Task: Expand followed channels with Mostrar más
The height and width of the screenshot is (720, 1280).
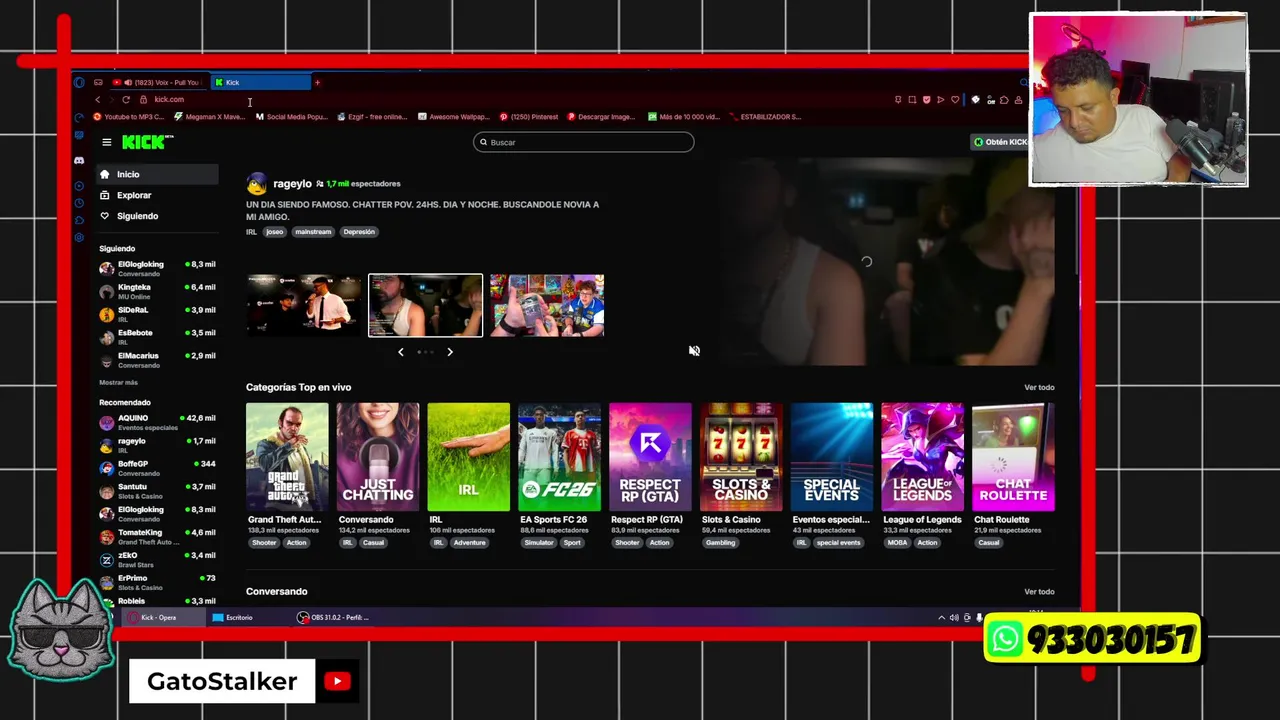Action: (118, 383)
